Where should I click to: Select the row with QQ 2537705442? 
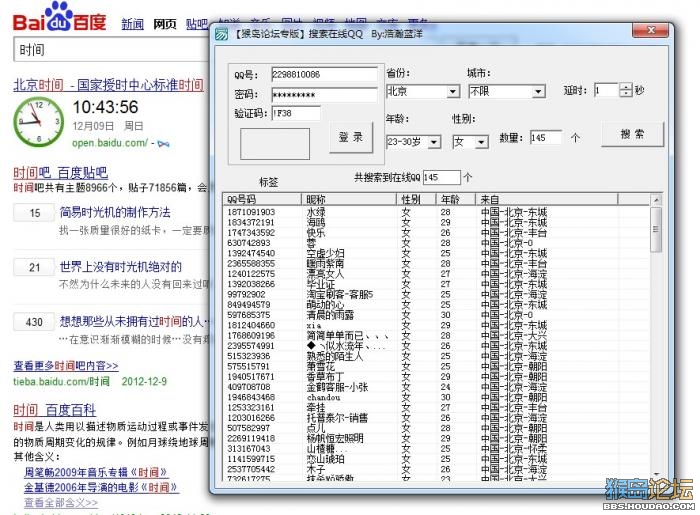[x=435, y=469]
